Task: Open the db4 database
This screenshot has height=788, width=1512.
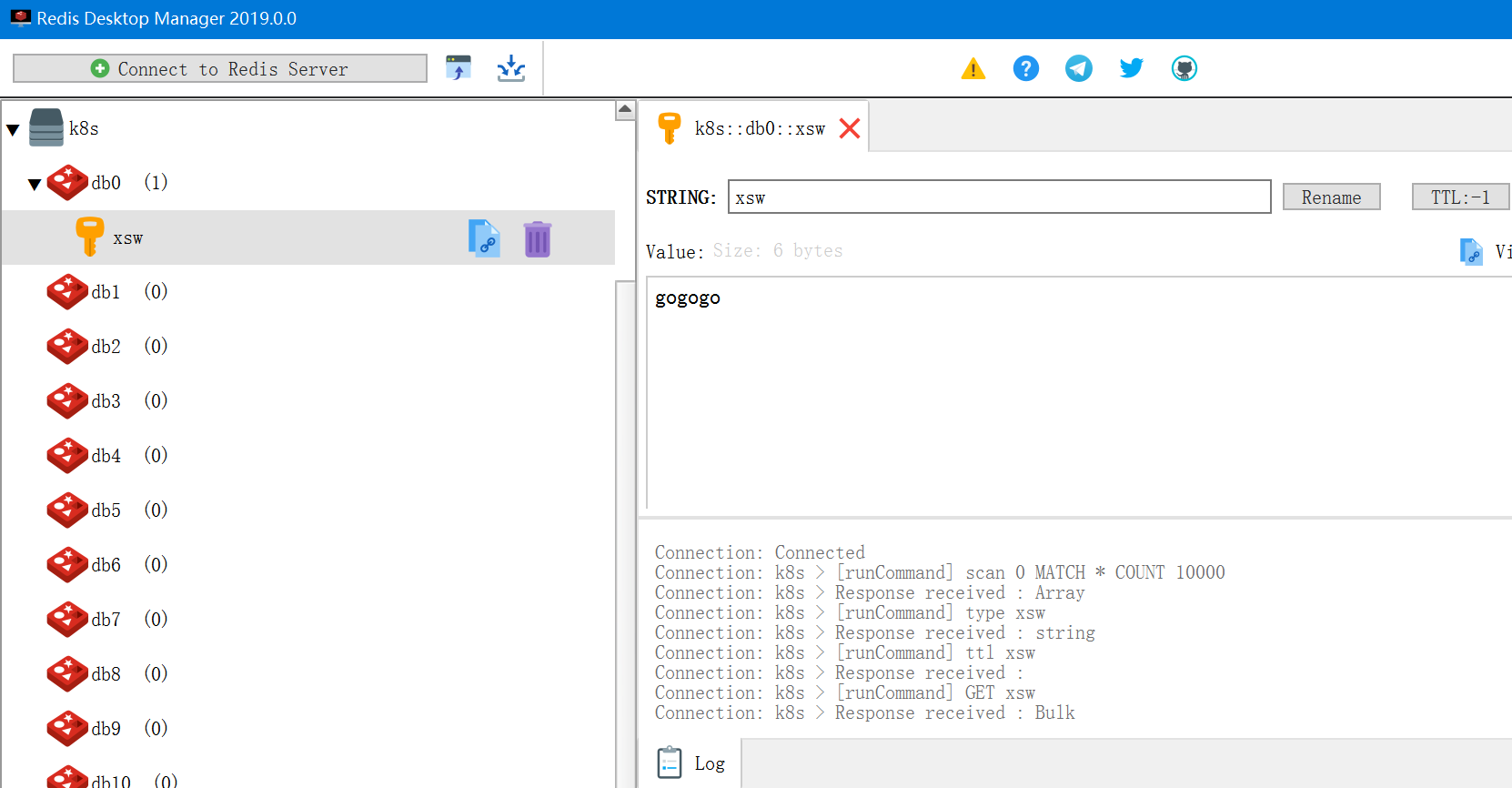Action: pos(106,456)
